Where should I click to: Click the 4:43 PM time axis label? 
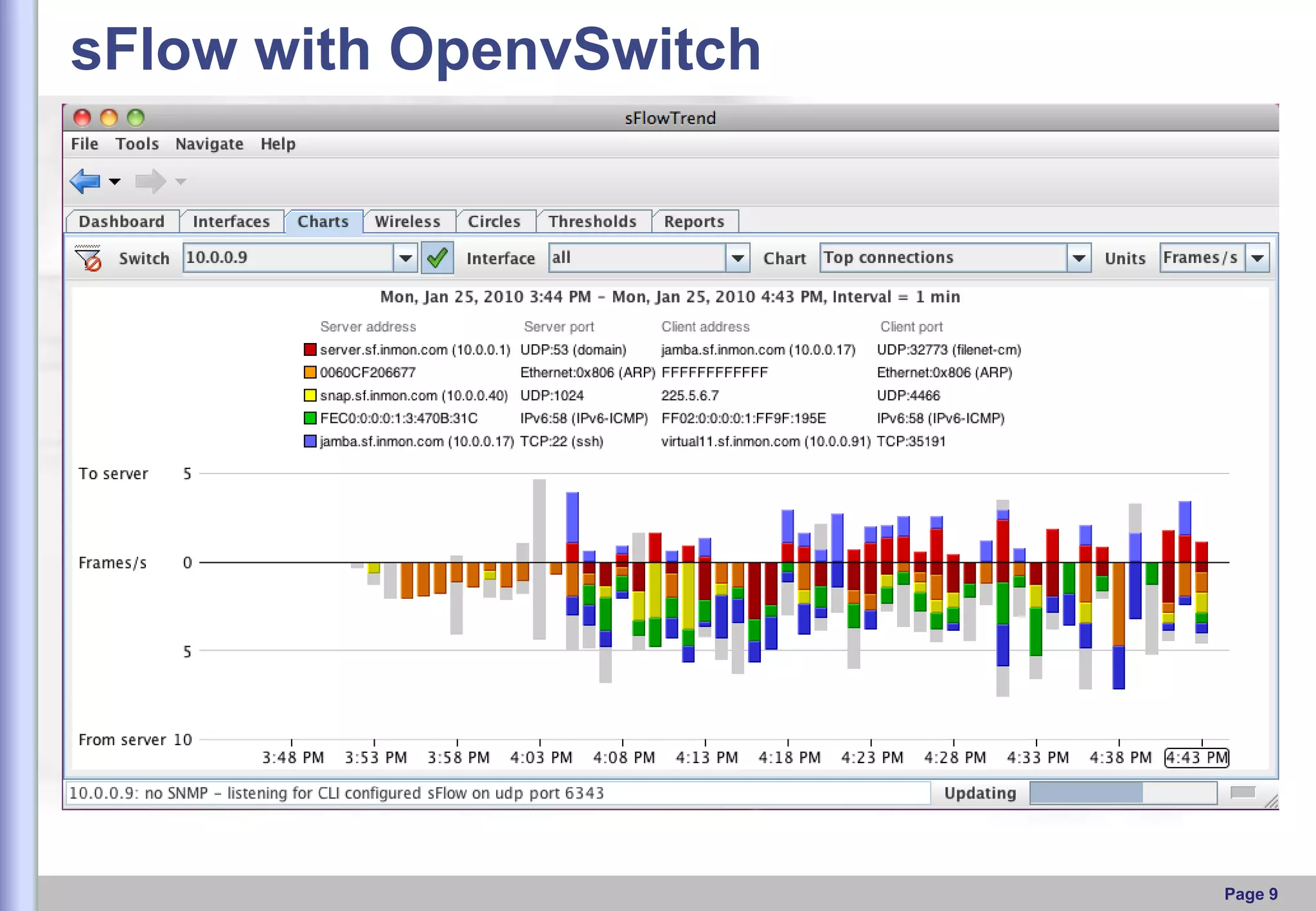point(1196,758)
